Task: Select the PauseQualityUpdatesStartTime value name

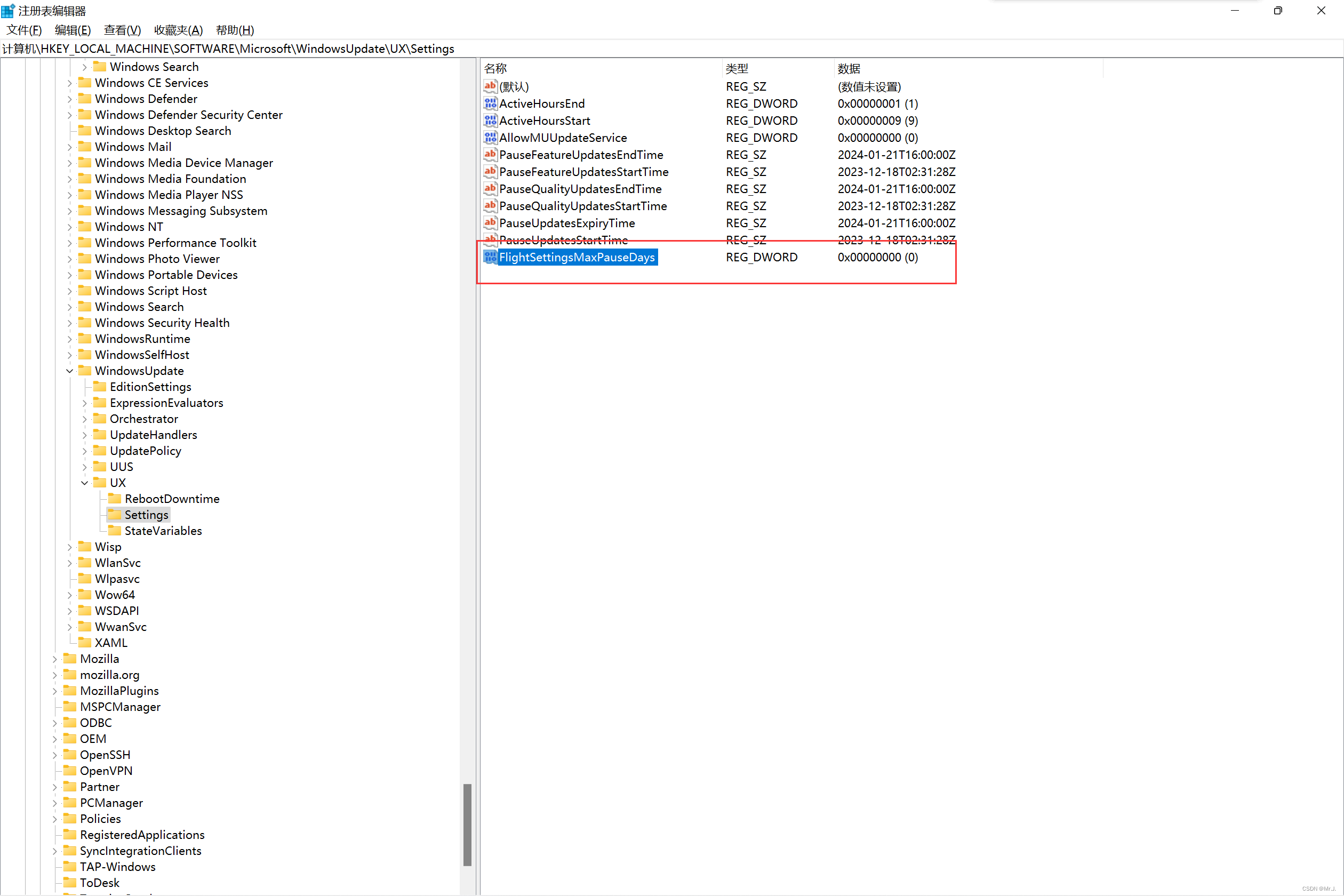Action: click(583, 206)
